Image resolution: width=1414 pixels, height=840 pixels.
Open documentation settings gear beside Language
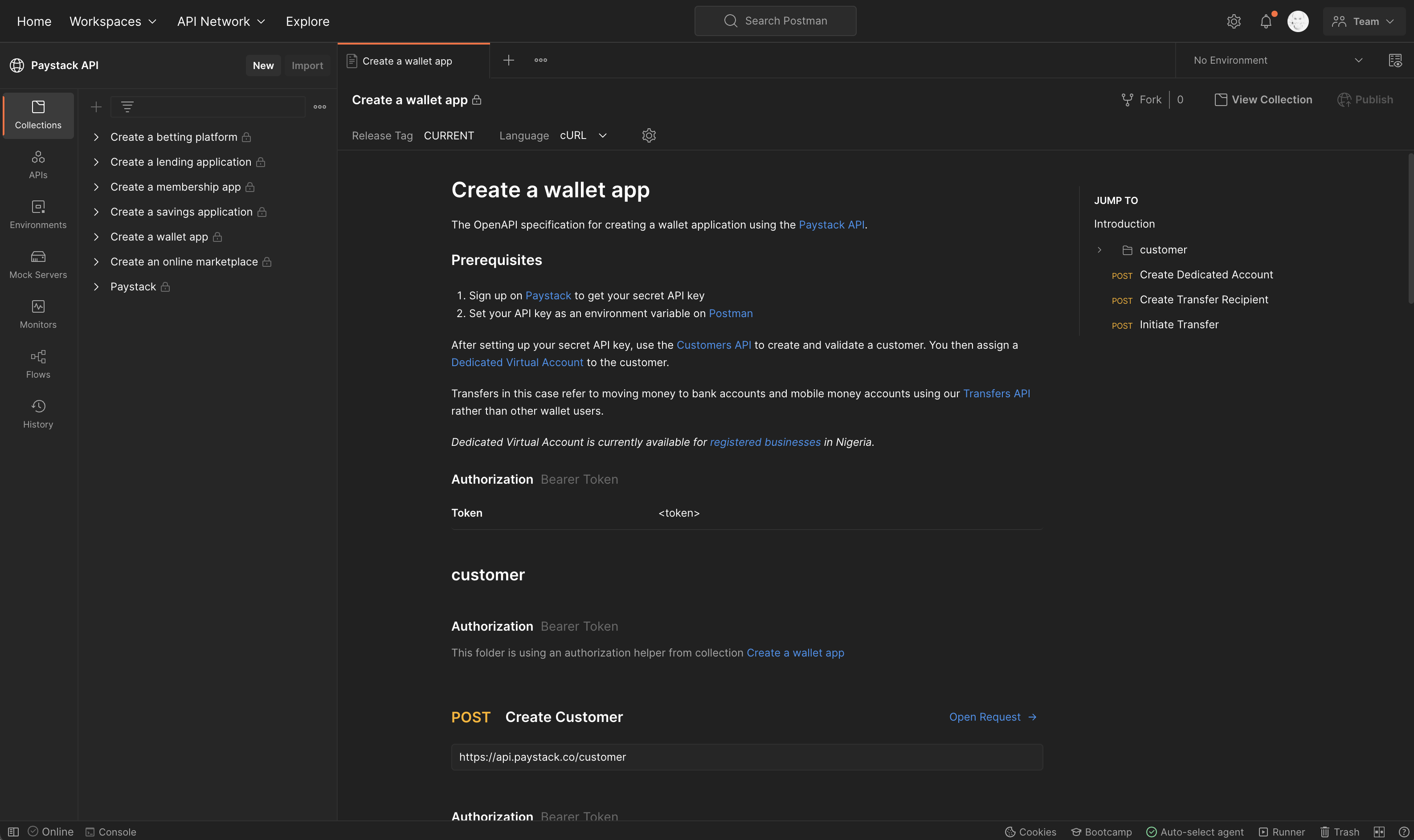(x=649, y=135)
